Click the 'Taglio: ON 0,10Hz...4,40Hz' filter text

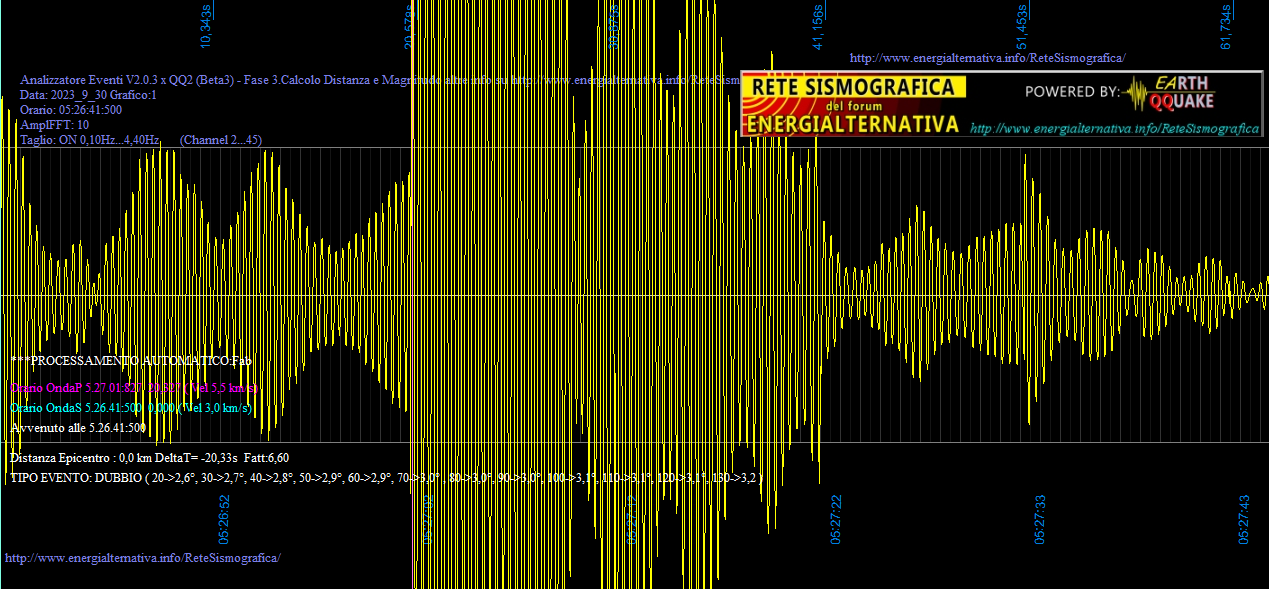(x=90, y=140)
